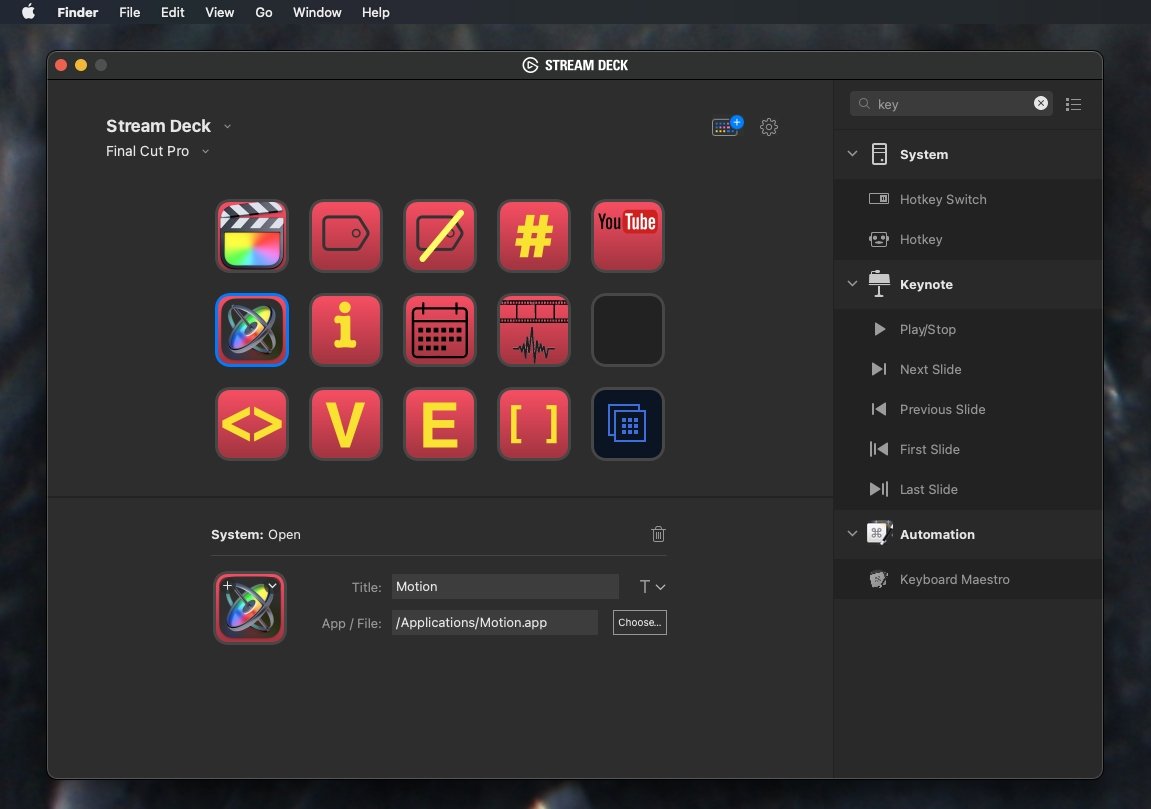Viewport: 1151px width, 809px height.
Task: Choose the Last Slide action
Action: 968,489
